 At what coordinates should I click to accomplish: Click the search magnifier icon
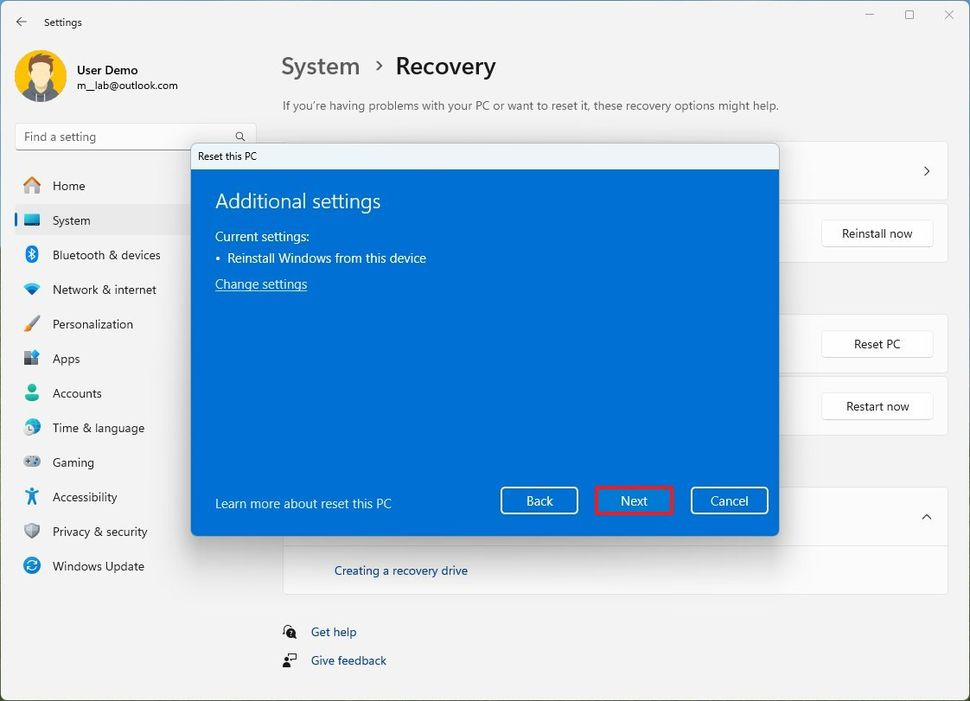click(240, 137)
